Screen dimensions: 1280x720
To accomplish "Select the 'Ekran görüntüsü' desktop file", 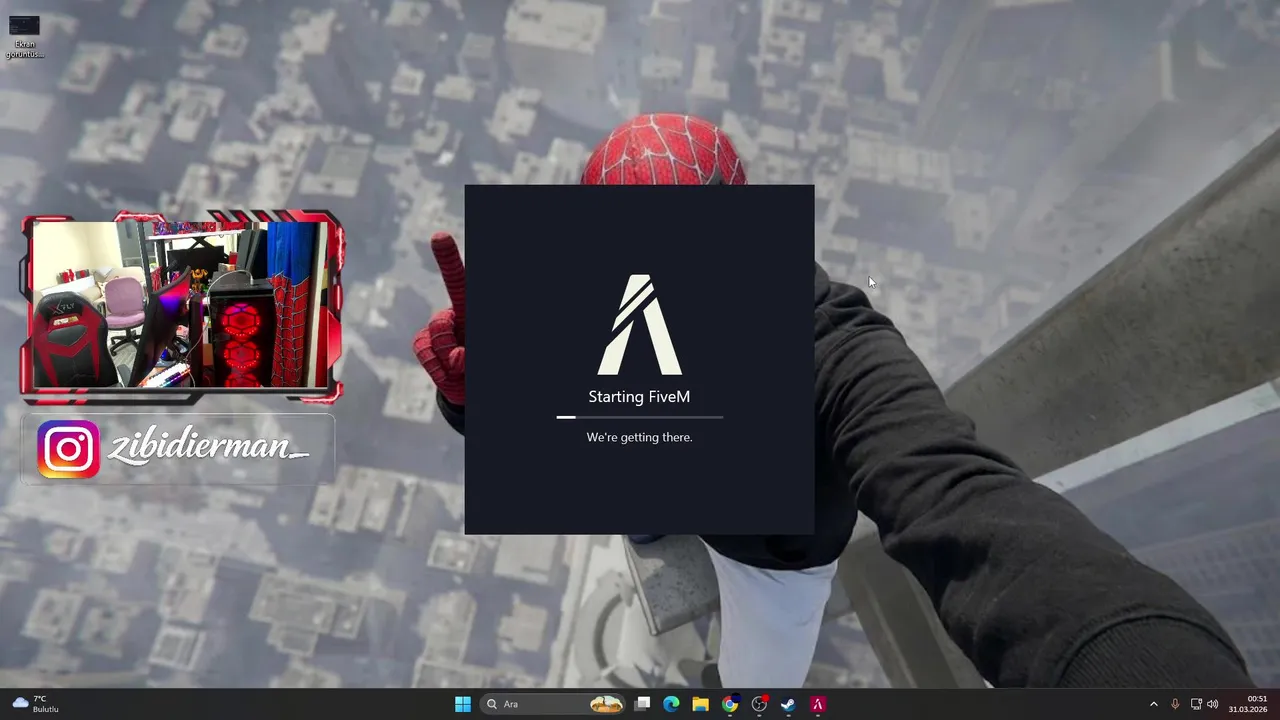I will [24, 36].
